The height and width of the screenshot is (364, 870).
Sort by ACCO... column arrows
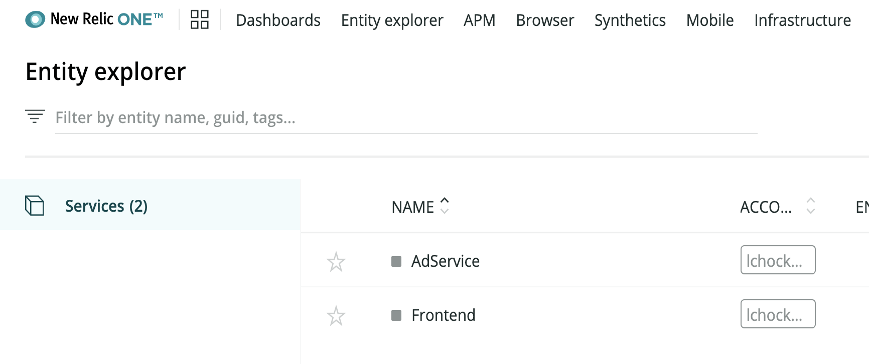pos(811,206)
